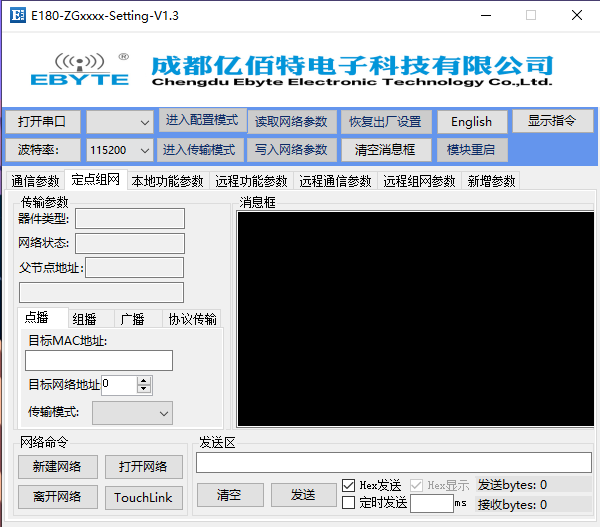Expand the 115200 baud rate dropdown

point(120,150)
